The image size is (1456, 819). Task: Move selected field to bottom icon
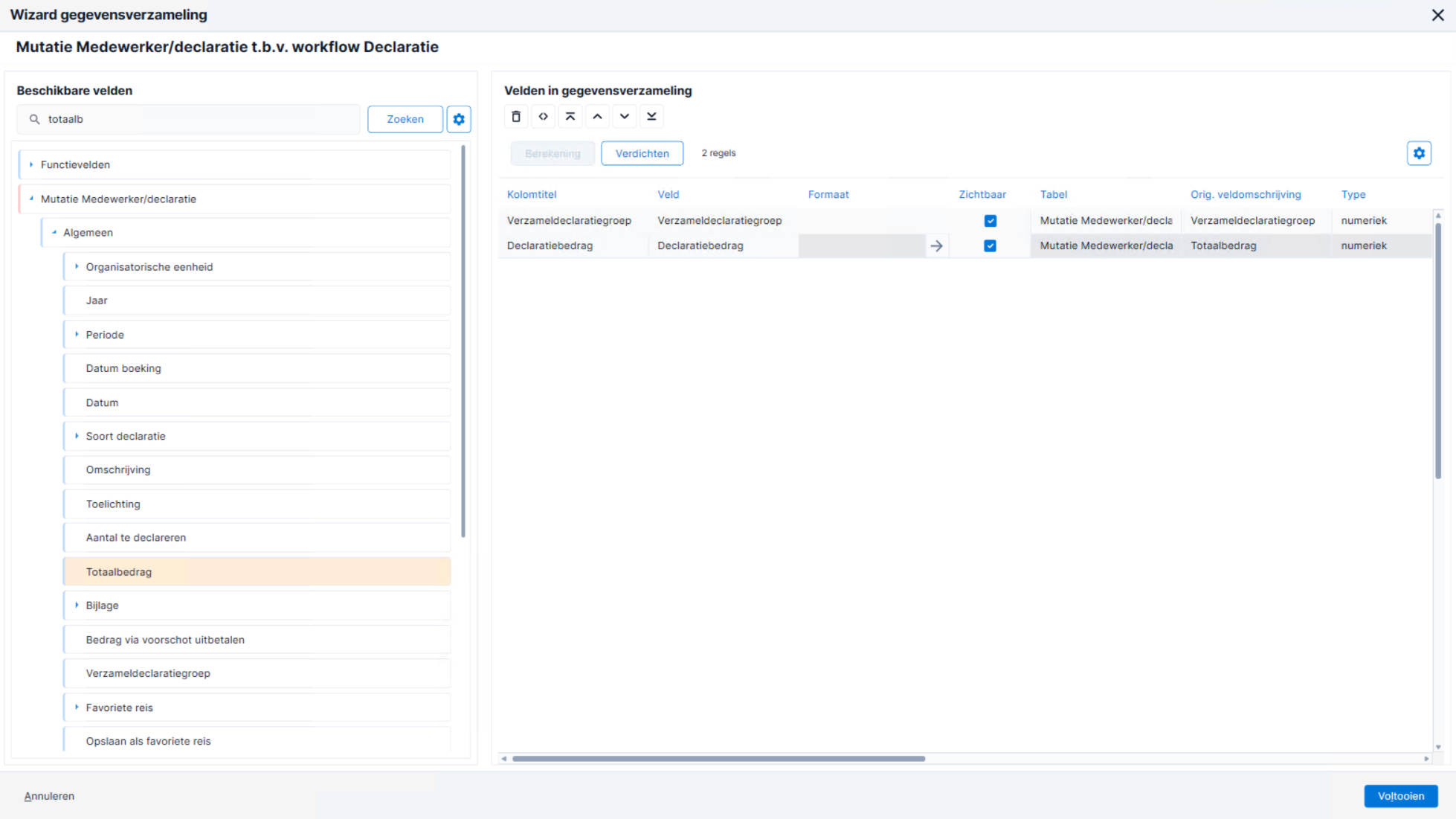[x=651, y=117]
